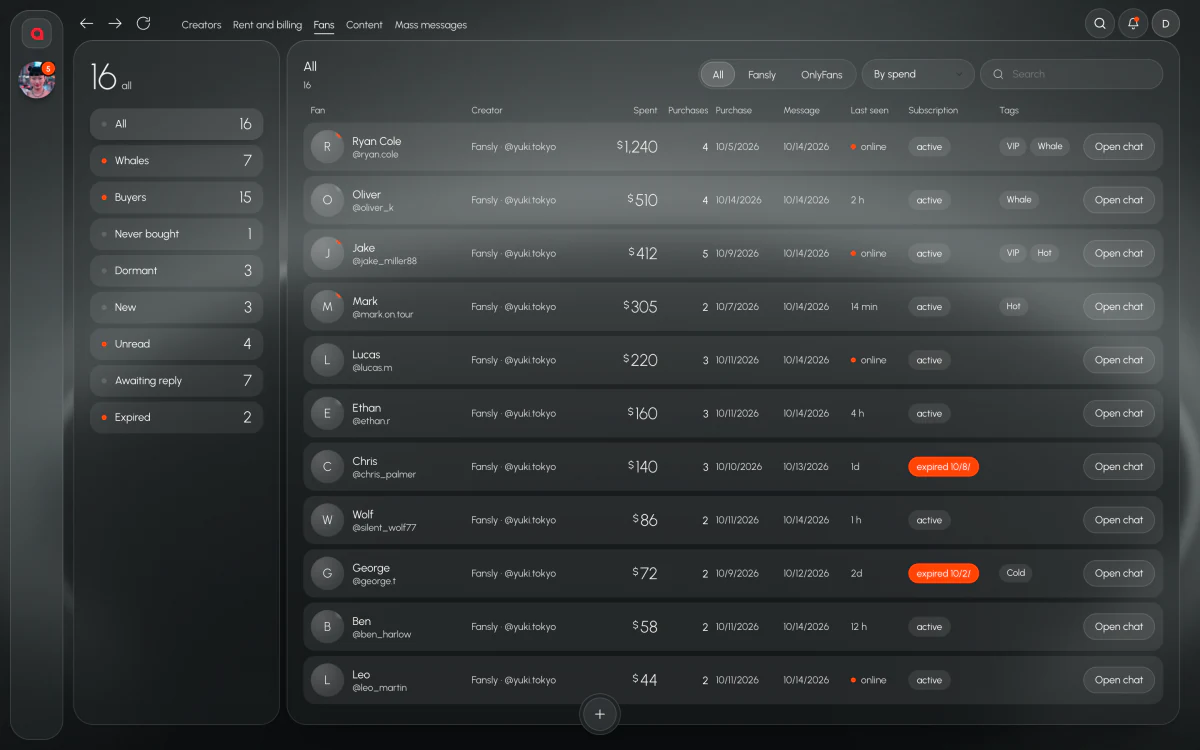Filter fans by OnlyFans platform

pos(822,74)
